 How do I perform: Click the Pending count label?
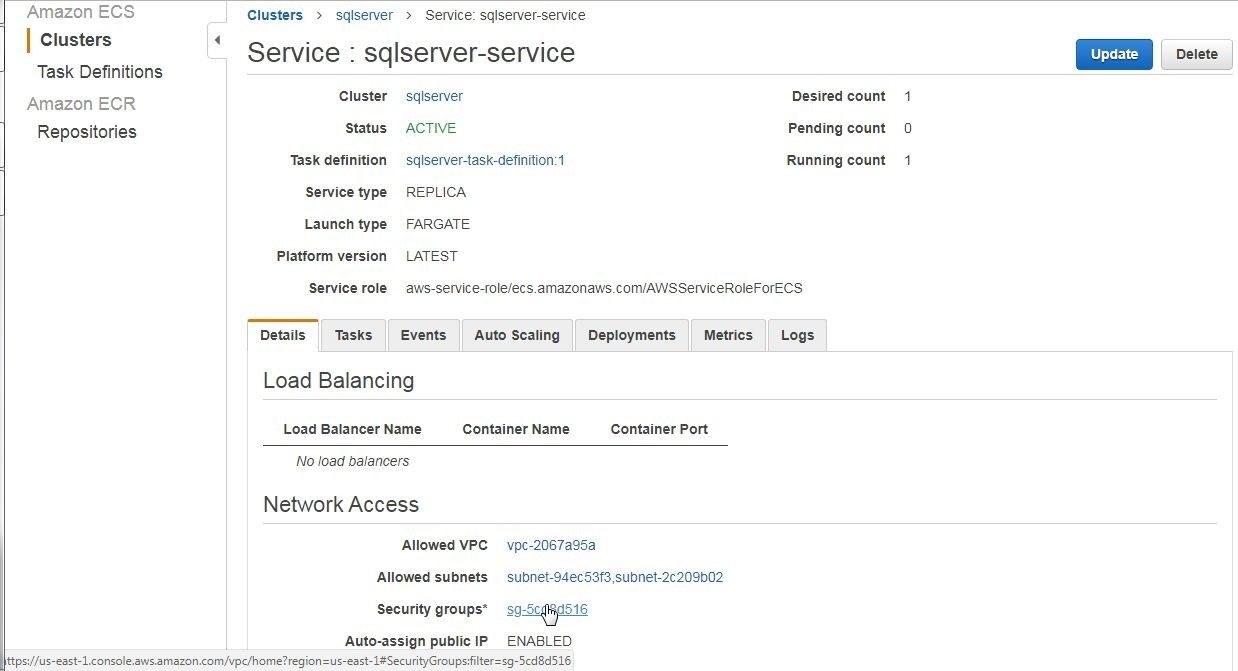[837, 128]
